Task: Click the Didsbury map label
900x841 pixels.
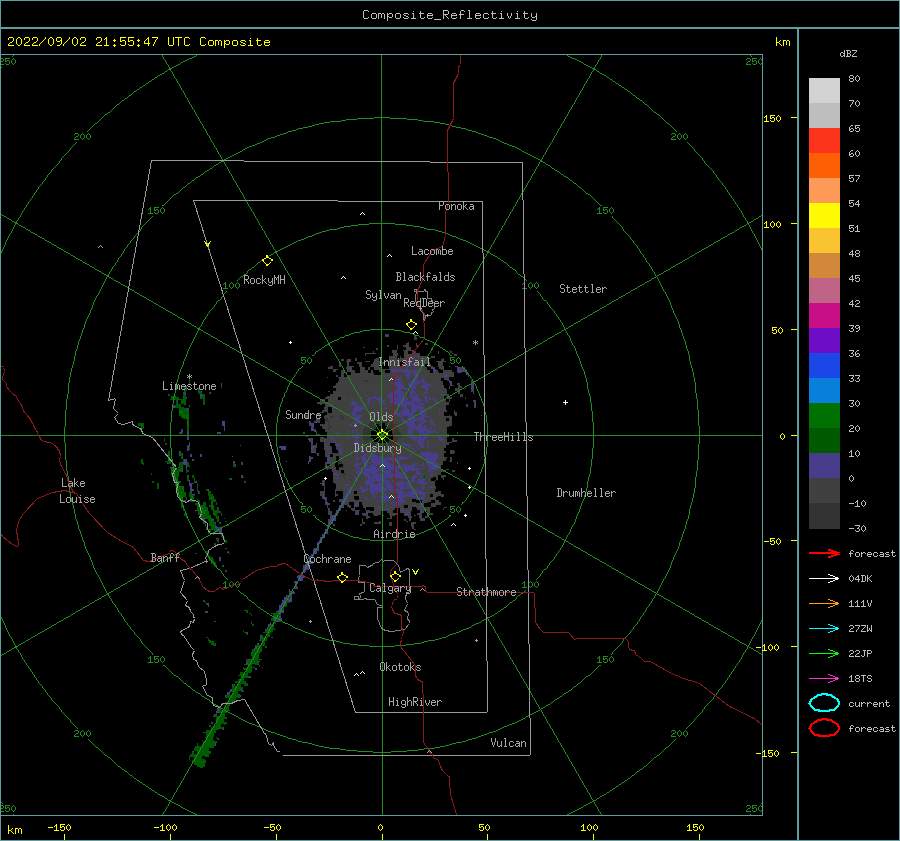Action: (x=377, y=448)
